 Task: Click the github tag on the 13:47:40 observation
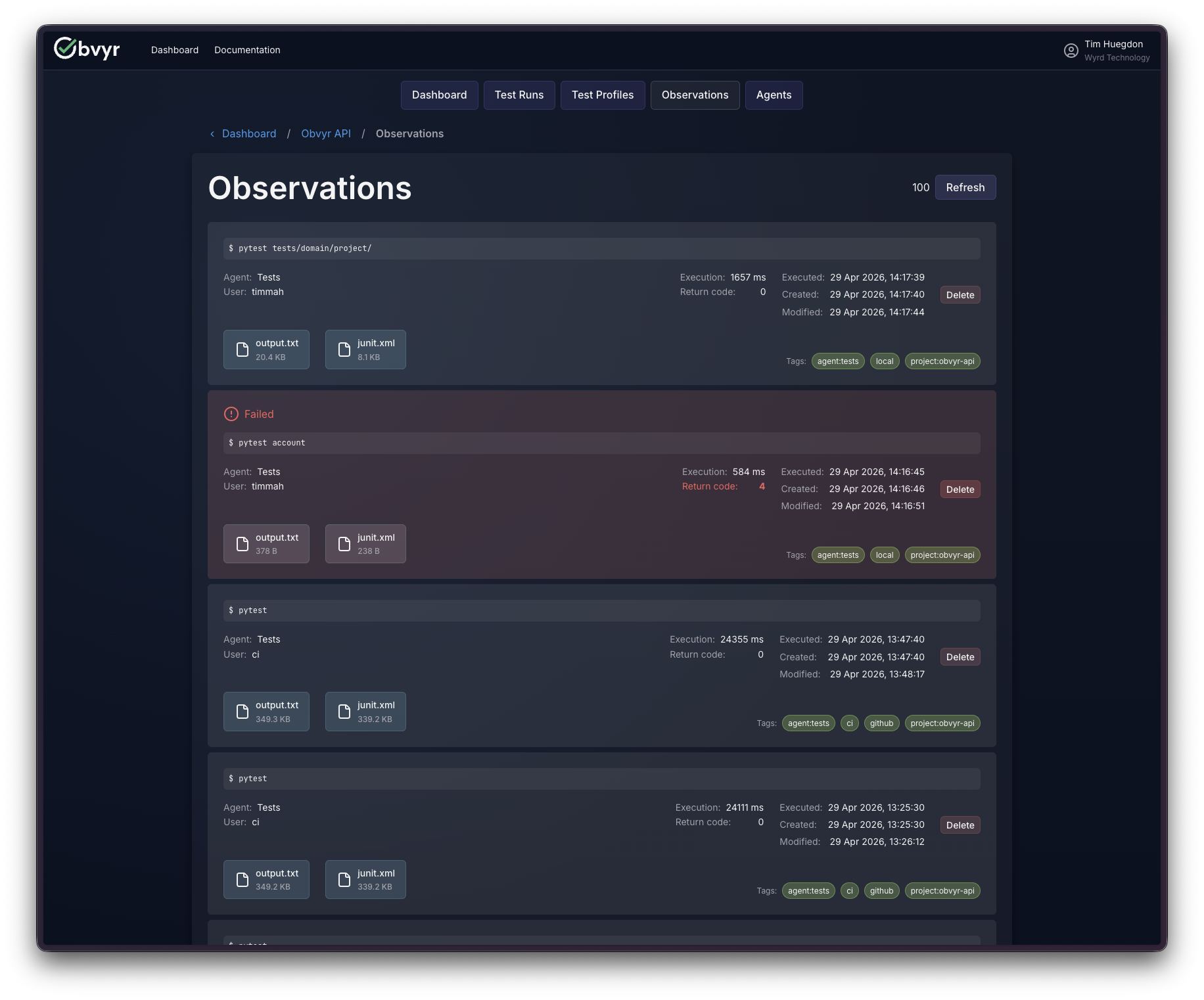882,723
